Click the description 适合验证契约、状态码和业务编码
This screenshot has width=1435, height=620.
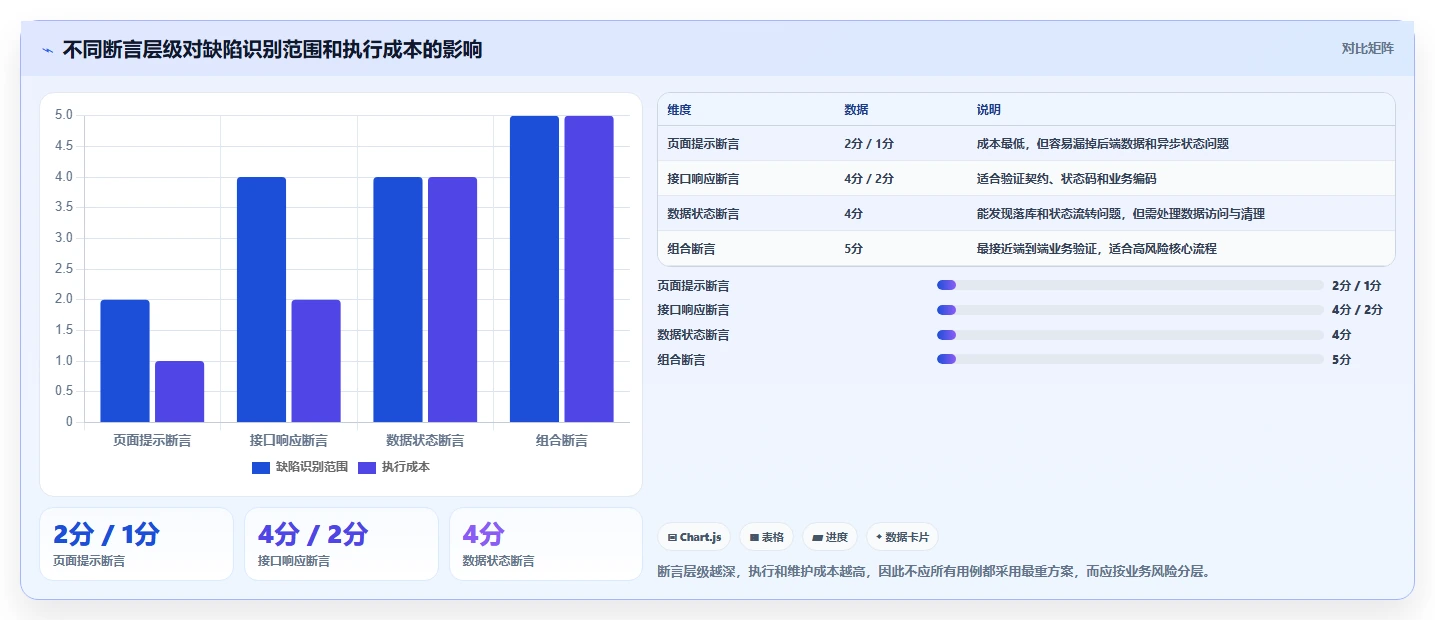click(x=1067, y=179)
